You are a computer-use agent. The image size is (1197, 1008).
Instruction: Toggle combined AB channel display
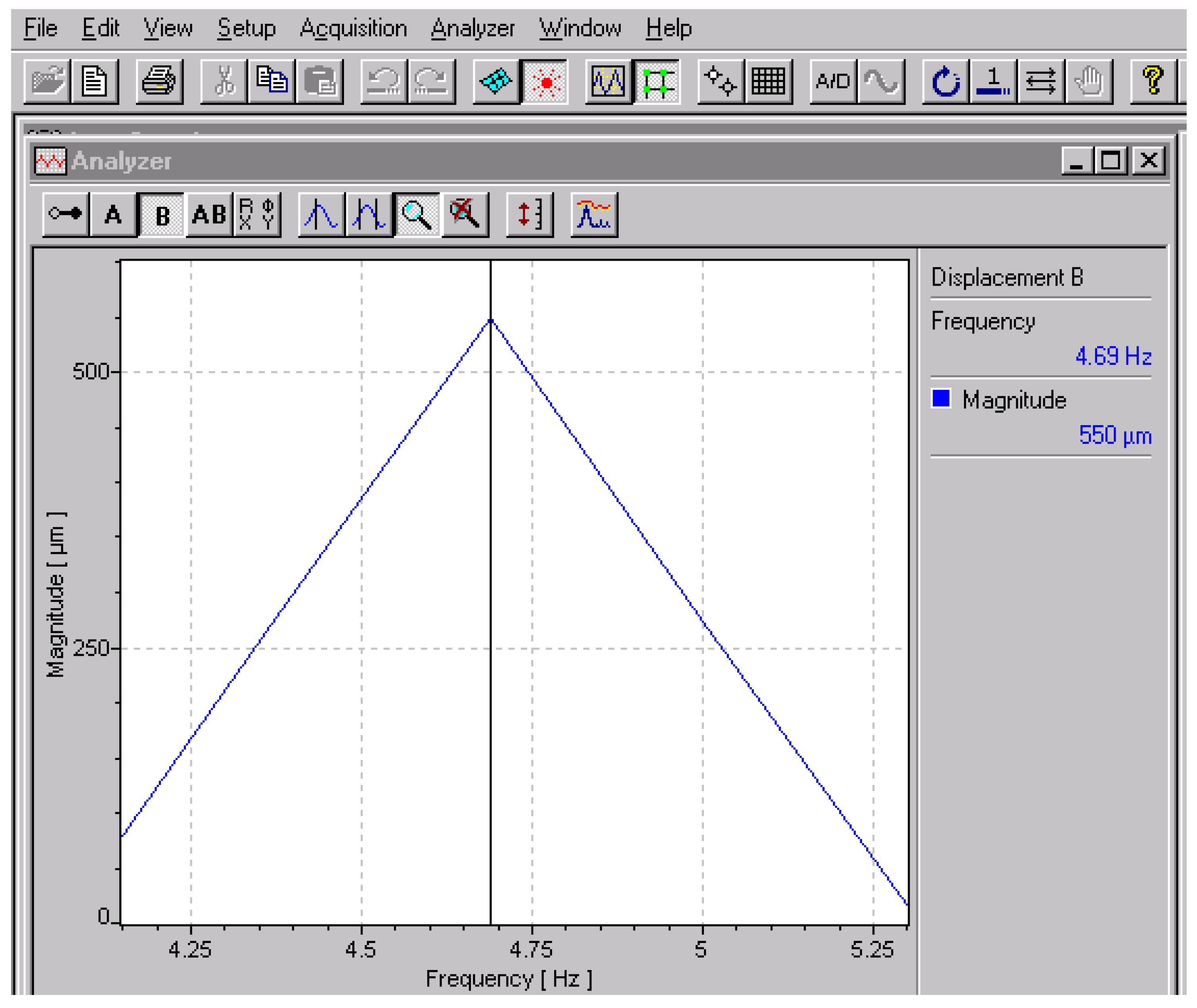pos(209,214)
